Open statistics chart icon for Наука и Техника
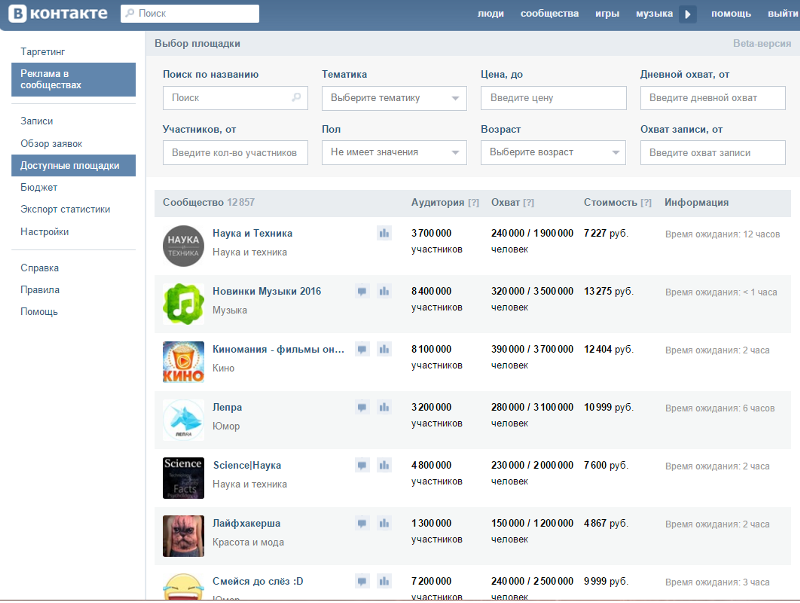800x603 pixels. coord(384,233)
